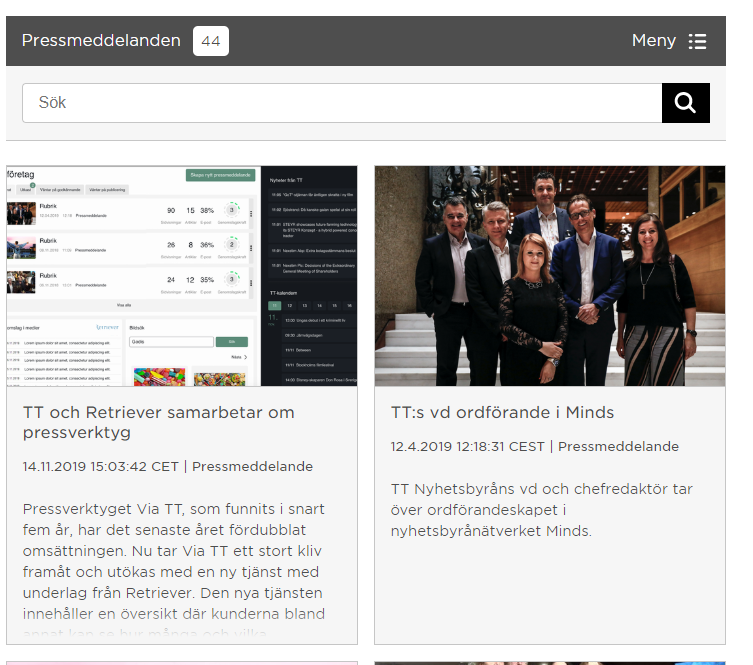Select the Pressmeddelanden header title
Viewport: 753px width, 665px height.
click(x=101, y=41)
